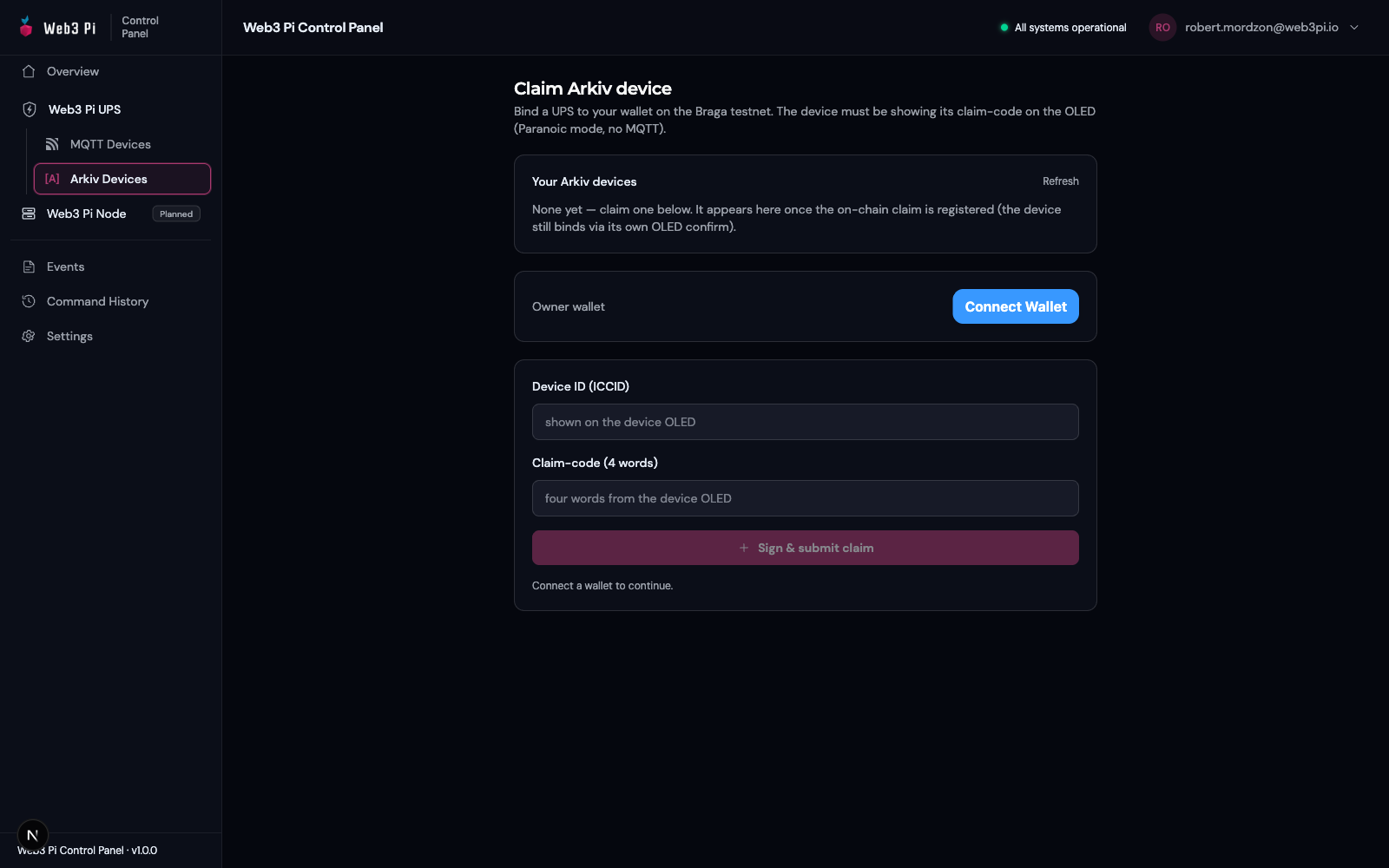This screenshot has width=1389, height=868.
Task: Click the Claim Arkiv device heading
Action: pyautogui.click(x=593, y=89)
